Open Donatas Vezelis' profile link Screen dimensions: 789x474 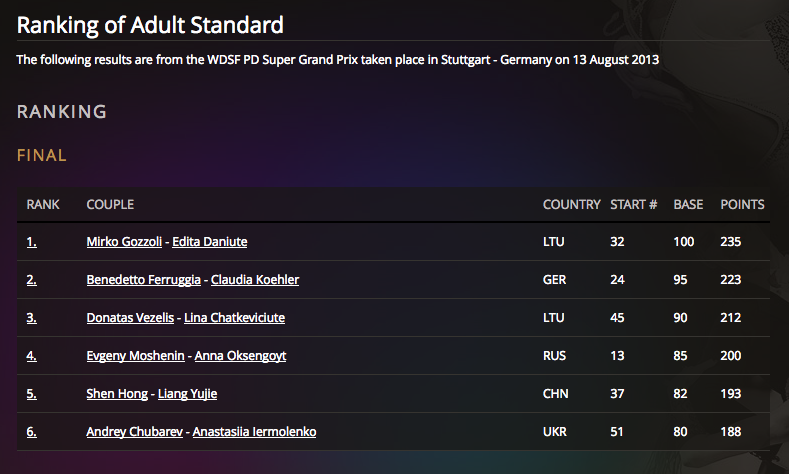click(x=130, y=318)
